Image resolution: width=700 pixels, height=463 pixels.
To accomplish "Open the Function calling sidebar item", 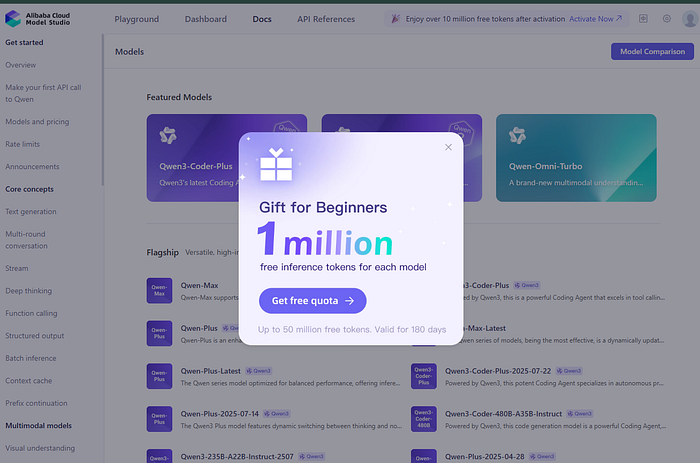I will coord(31,313).
